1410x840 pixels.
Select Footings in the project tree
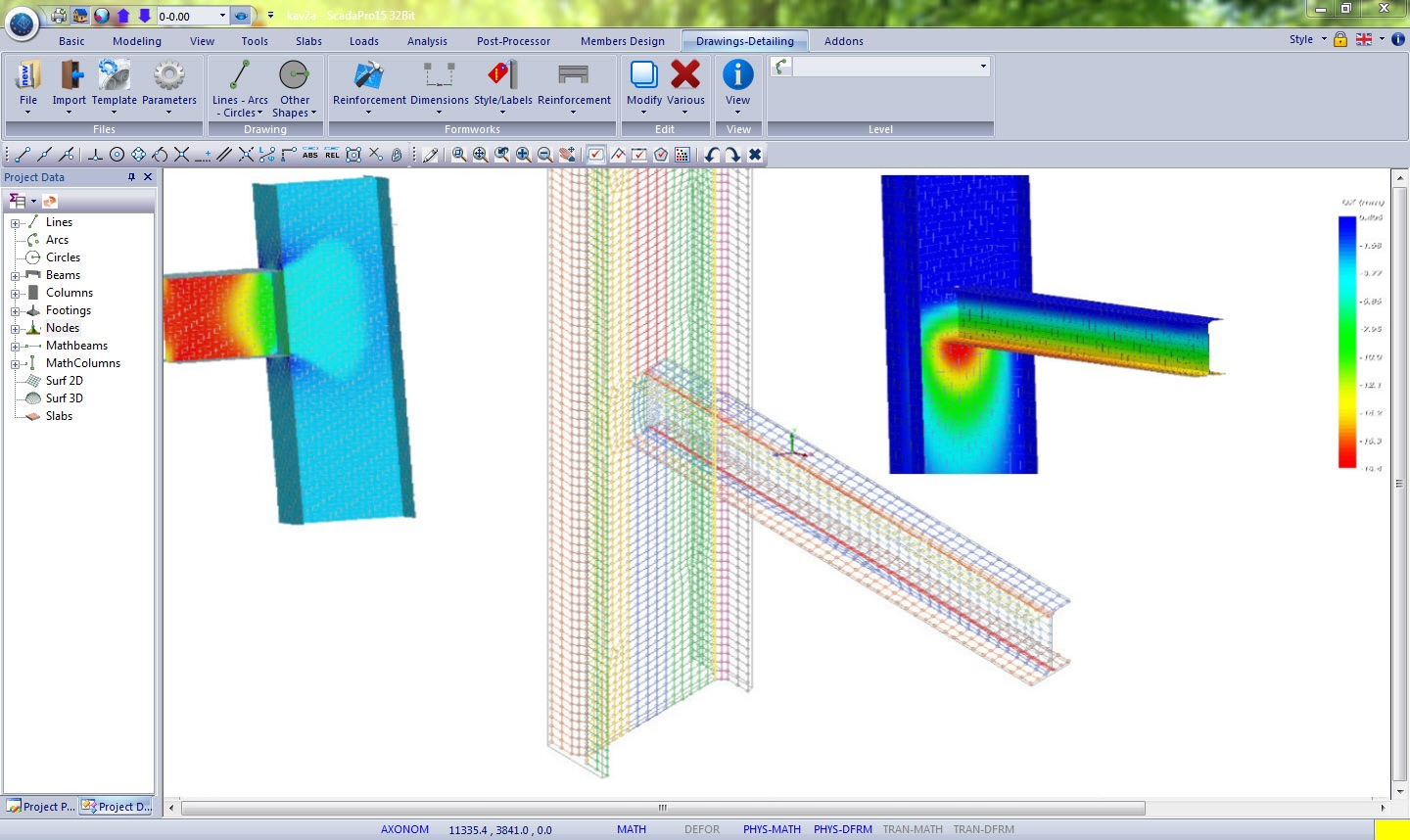(x=68, y=310)
